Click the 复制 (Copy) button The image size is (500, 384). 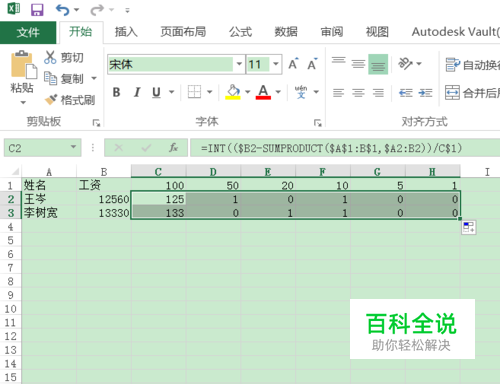coord(64,79)
